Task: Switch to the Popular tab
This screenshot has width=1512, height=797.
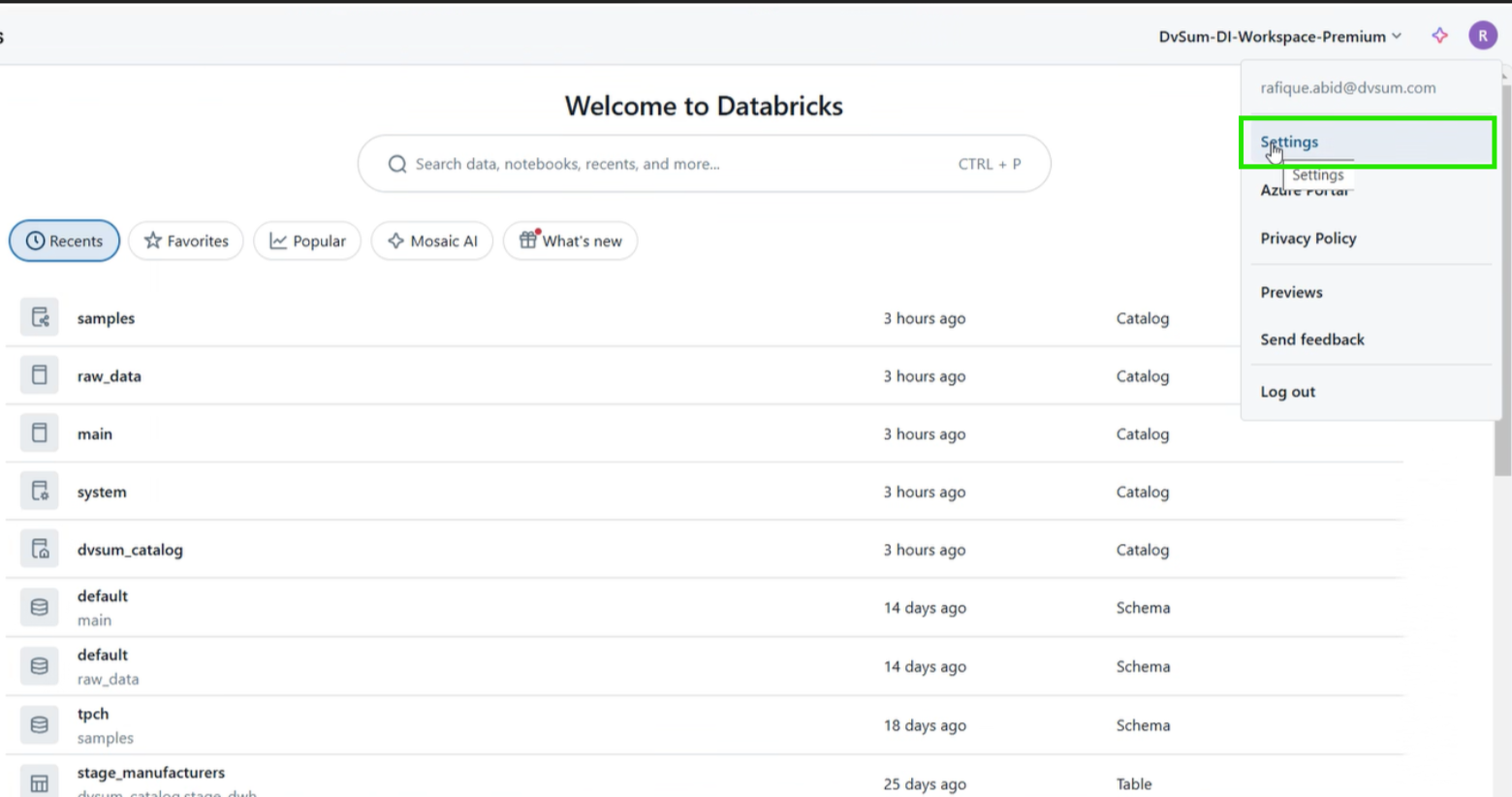Action: click(307, 240)
